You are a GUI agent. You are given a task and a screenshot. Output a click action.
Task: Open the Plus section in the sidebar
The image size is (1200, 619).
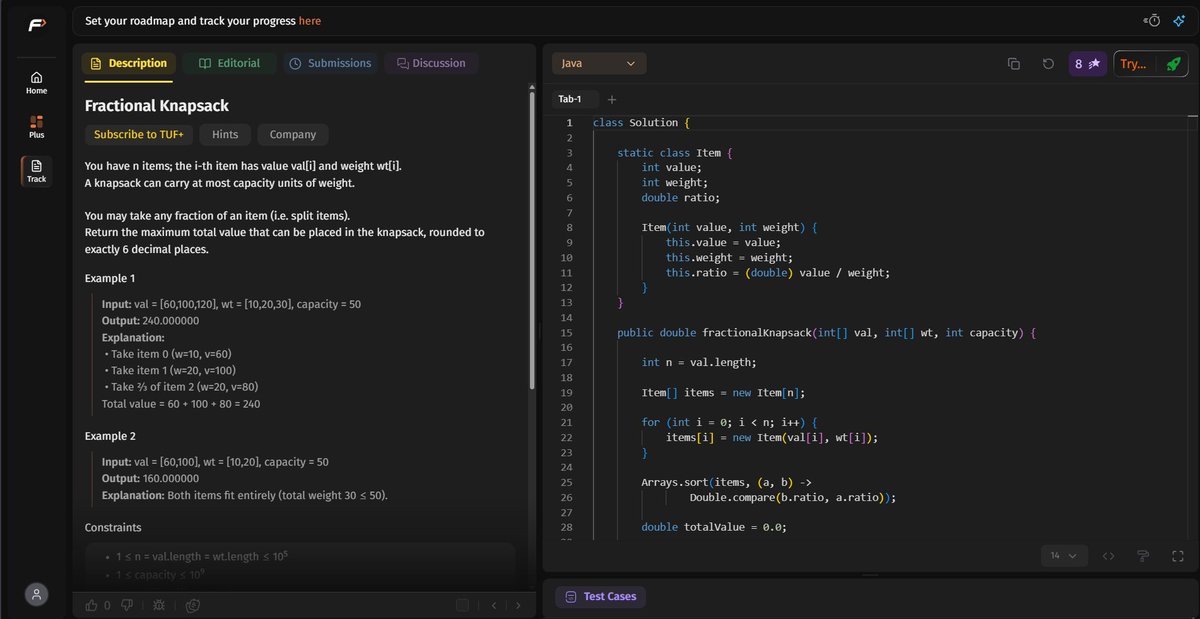click(x=36, y=127)
